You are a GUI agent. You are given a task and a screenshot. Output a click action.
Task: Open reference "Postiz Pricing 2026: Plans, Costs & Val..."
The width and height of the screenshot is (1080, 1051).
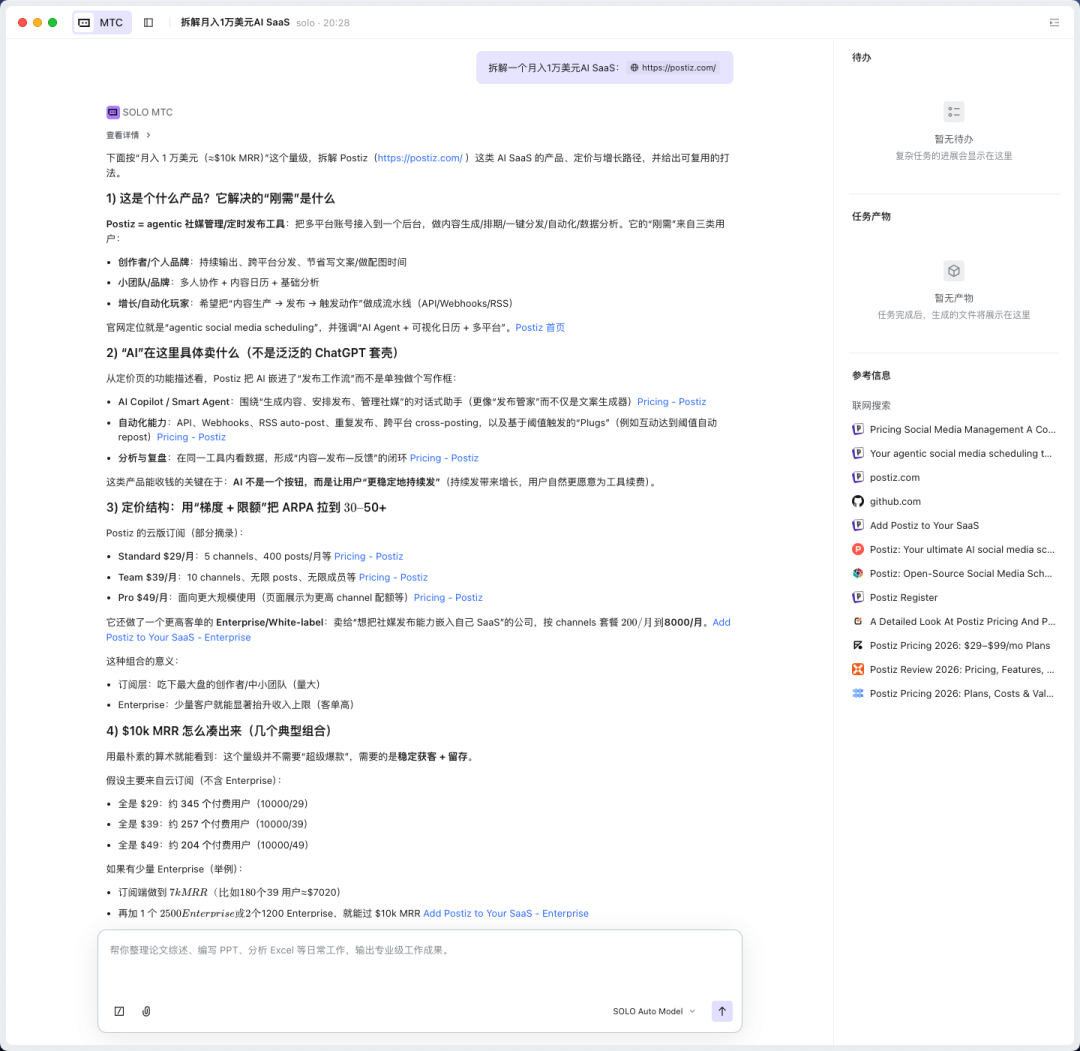pyautogui.click(x=953, y=694)
